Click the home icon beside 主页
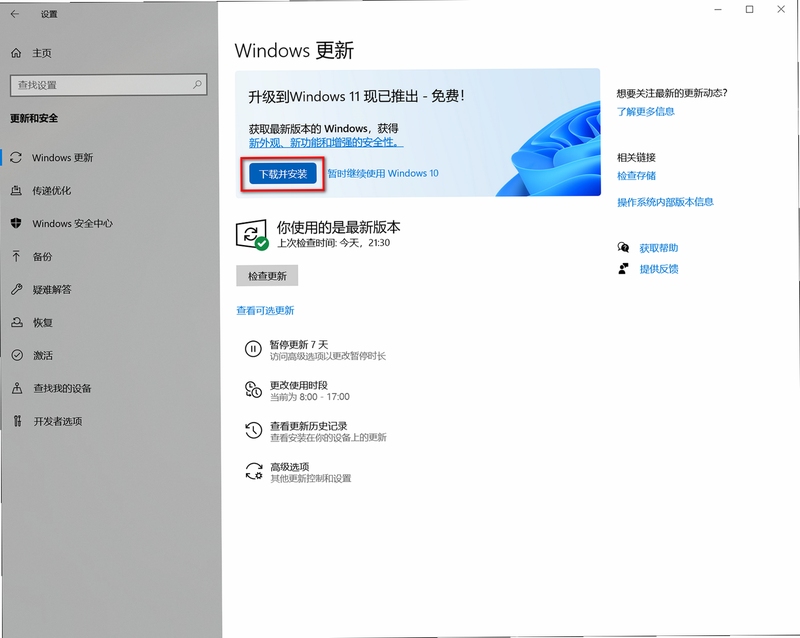800x638 pixels. (16, 53)
